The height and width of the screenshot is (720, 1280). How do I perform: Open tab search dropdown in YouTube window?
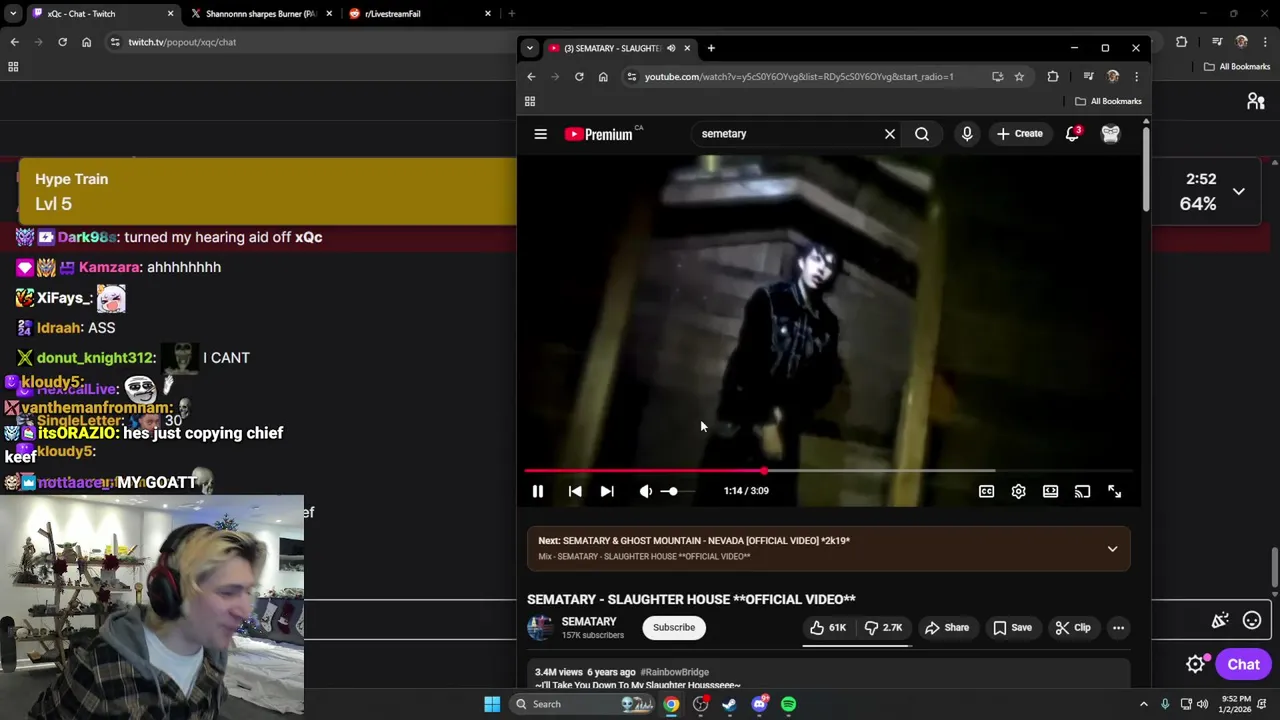coord(529,48)
